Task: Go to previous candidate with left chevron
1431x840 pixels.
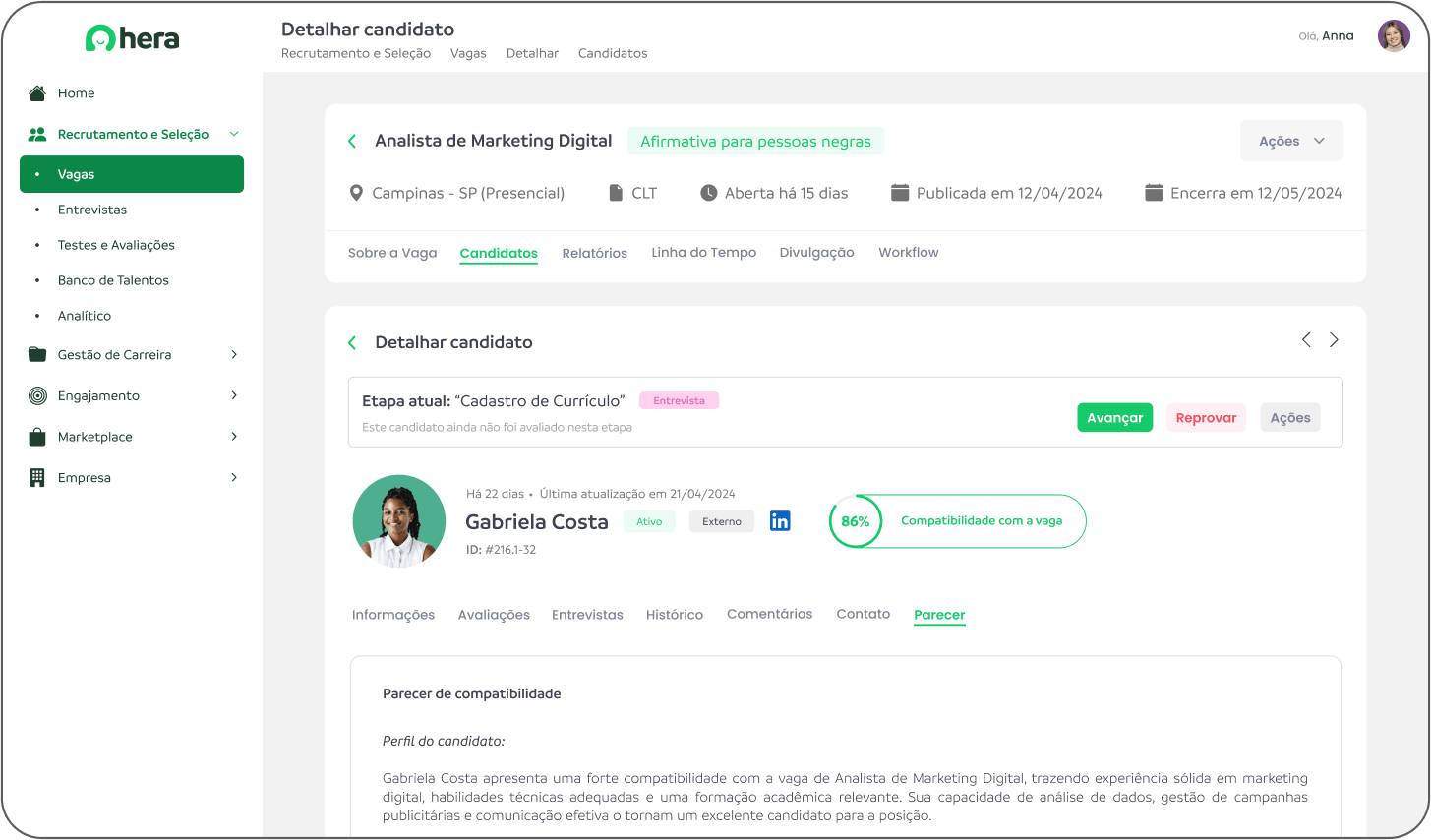Action: pyautogui.click(x=1306, y=340)
